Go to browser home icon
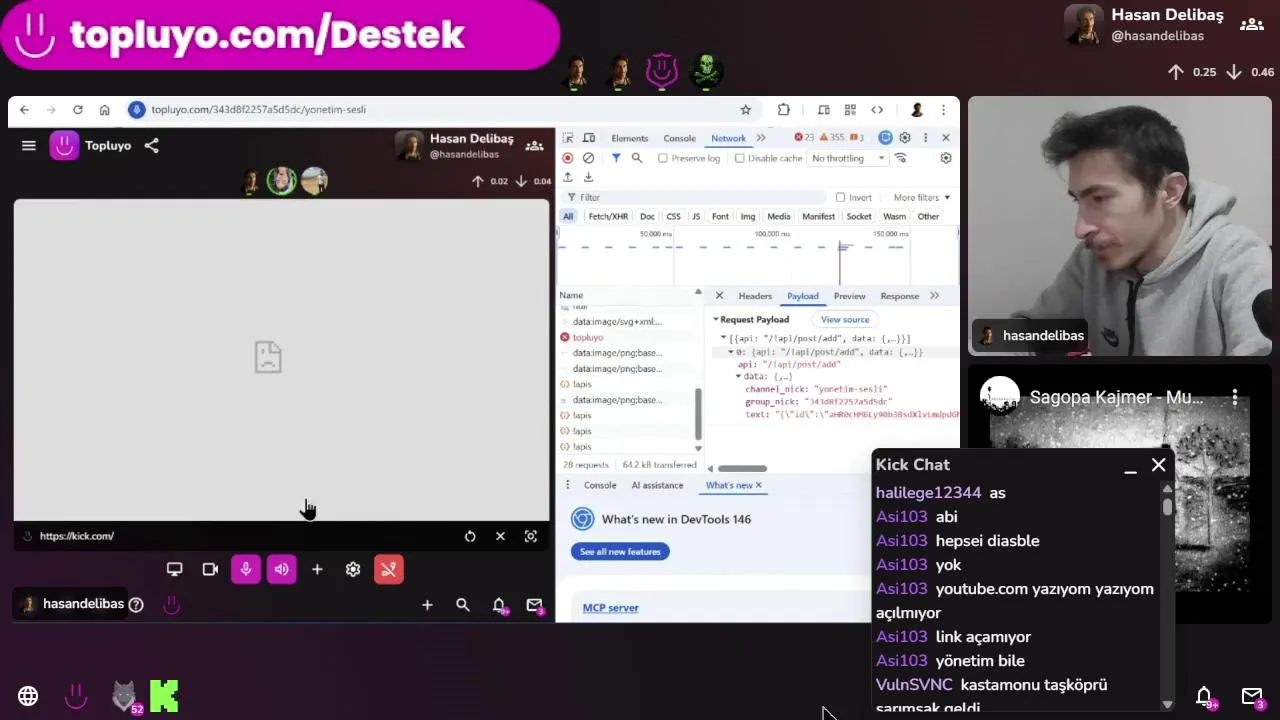The image size is (1280, 720). pos(105,110)
